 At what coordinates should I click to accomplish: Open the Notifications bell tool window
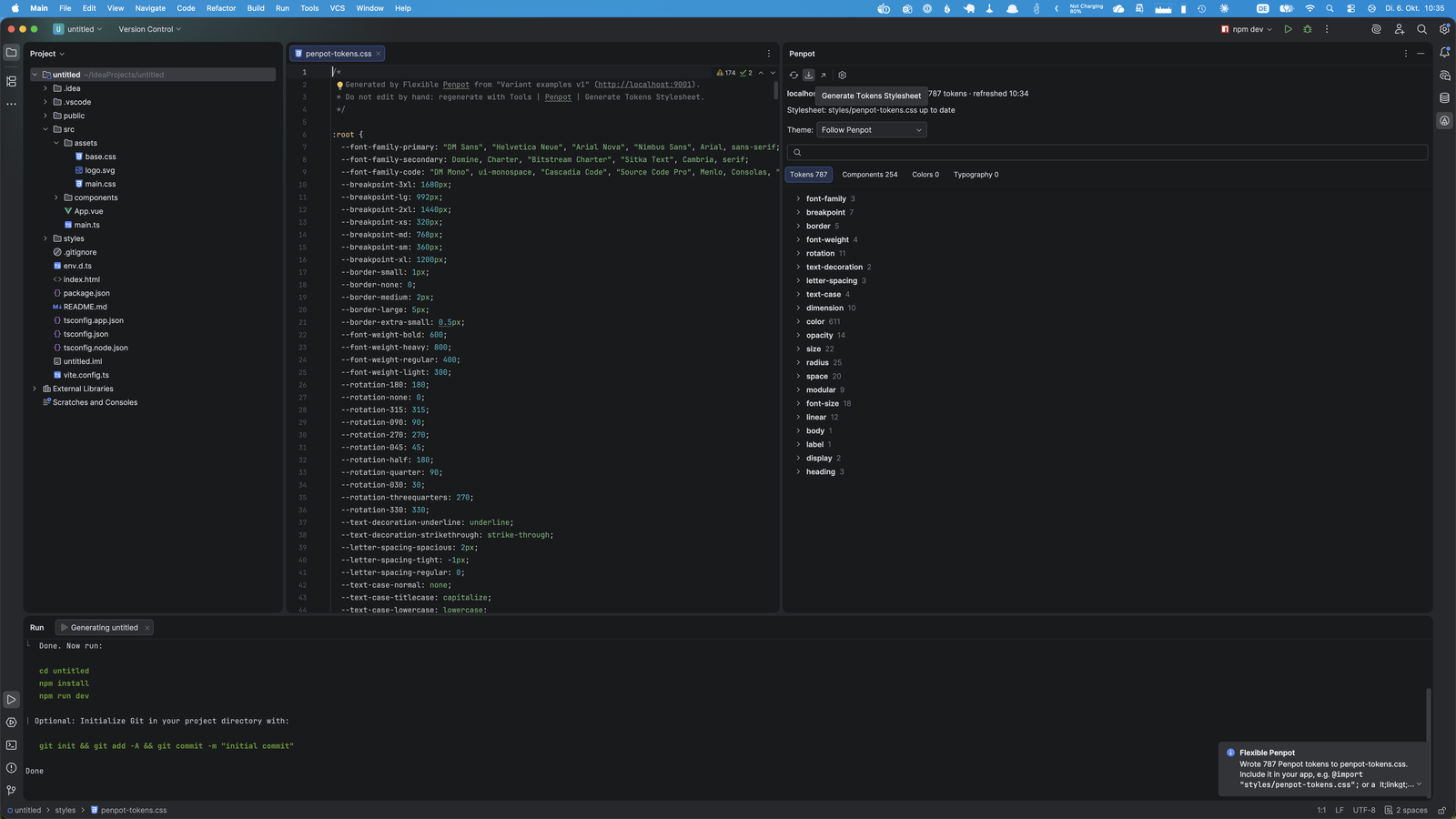(x=1444, y=53)
